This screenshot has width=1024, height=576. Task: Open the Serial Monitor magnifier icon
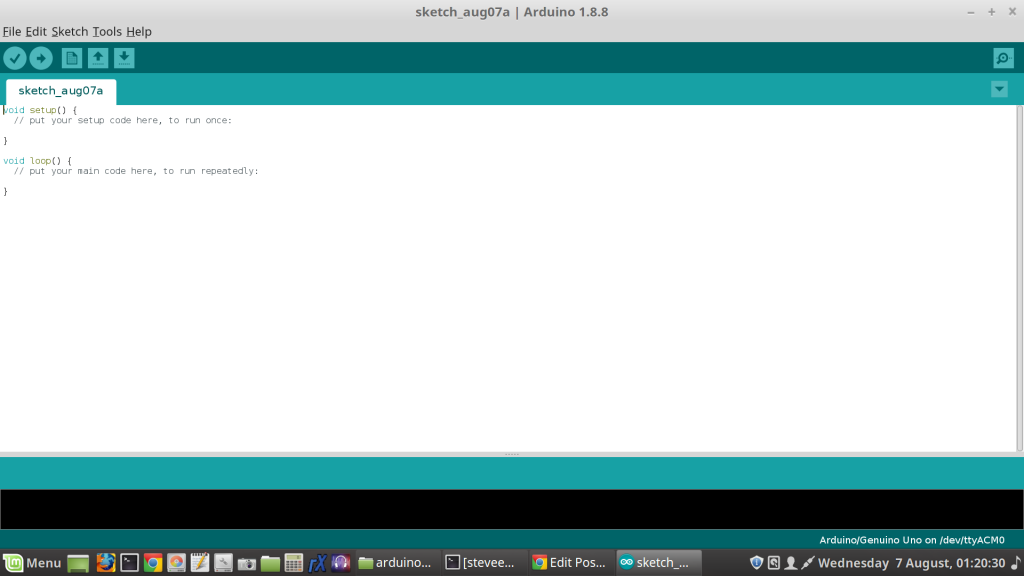[1003, 58]
